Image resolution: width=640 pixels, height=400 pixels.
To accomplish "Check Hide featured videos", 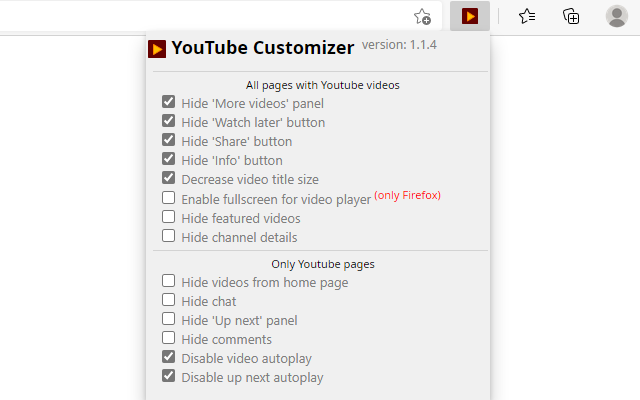I will (x=169, y=217).
